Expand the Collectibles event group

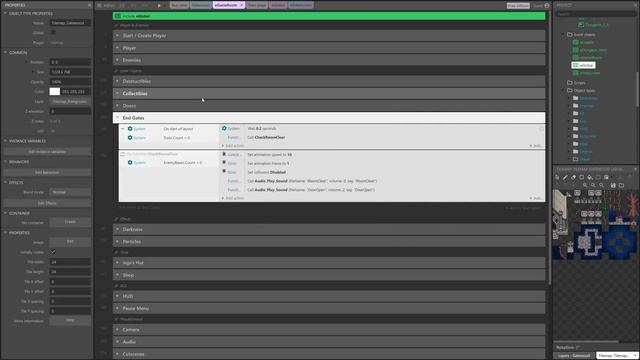117,93
